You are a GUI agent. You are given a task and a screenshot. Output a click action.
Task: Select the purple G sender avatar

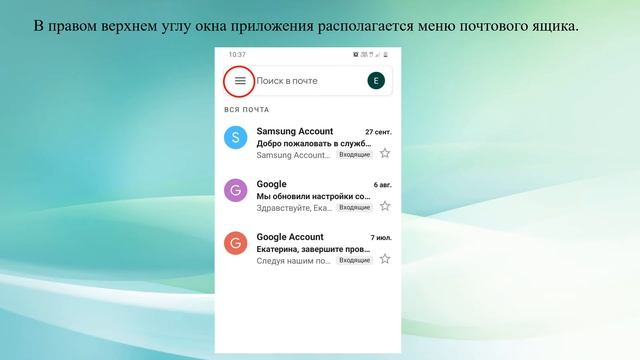(236, 190)
